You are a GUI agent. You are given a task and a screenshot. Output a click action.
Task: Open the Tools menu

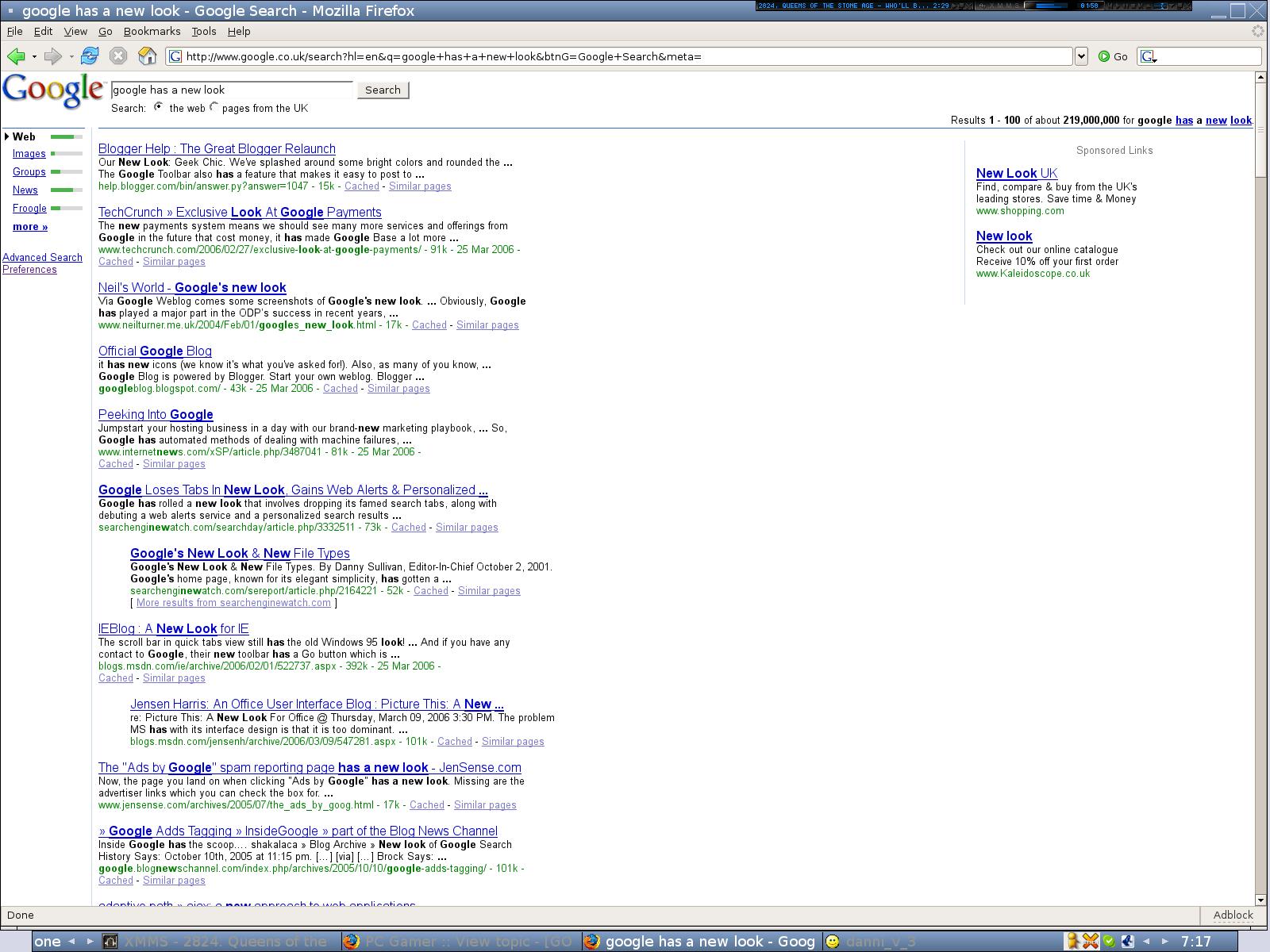(x=204, y=31)
